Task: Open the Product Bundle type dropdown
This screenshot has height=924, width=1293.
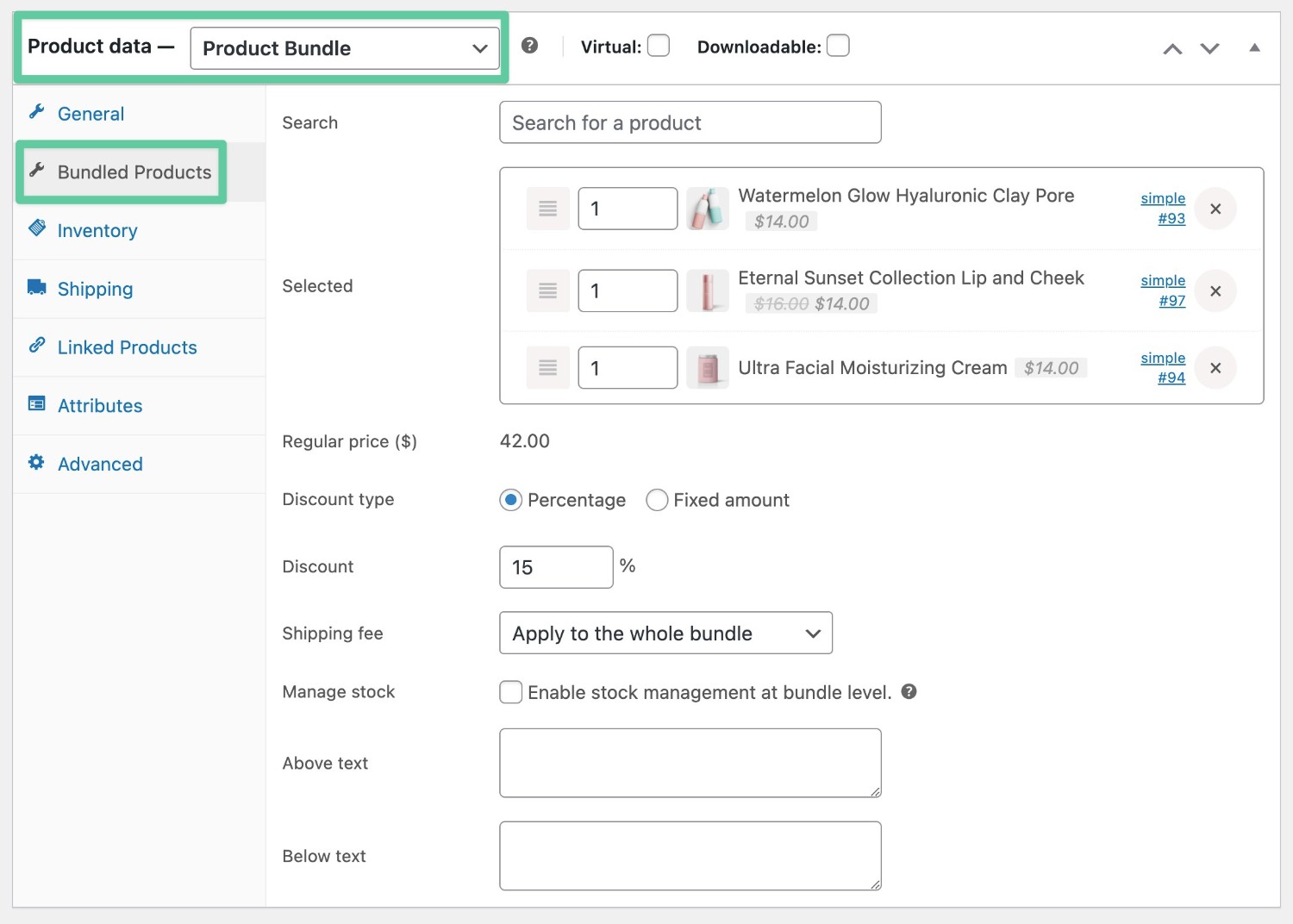Action: click(345, 48)
